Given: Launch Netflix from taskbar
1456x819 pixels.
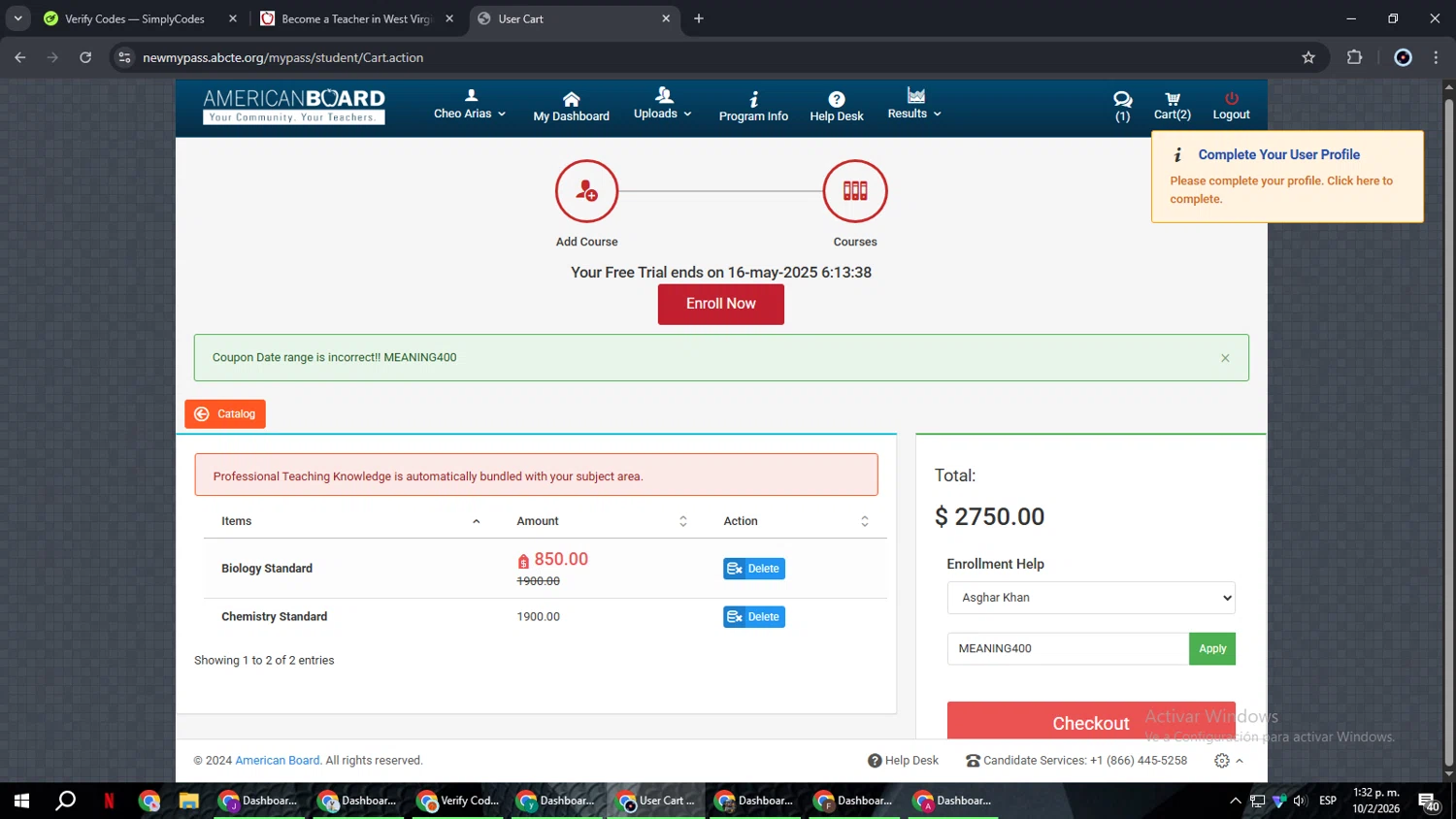Looking at the screenshot, I should point(109,801).
